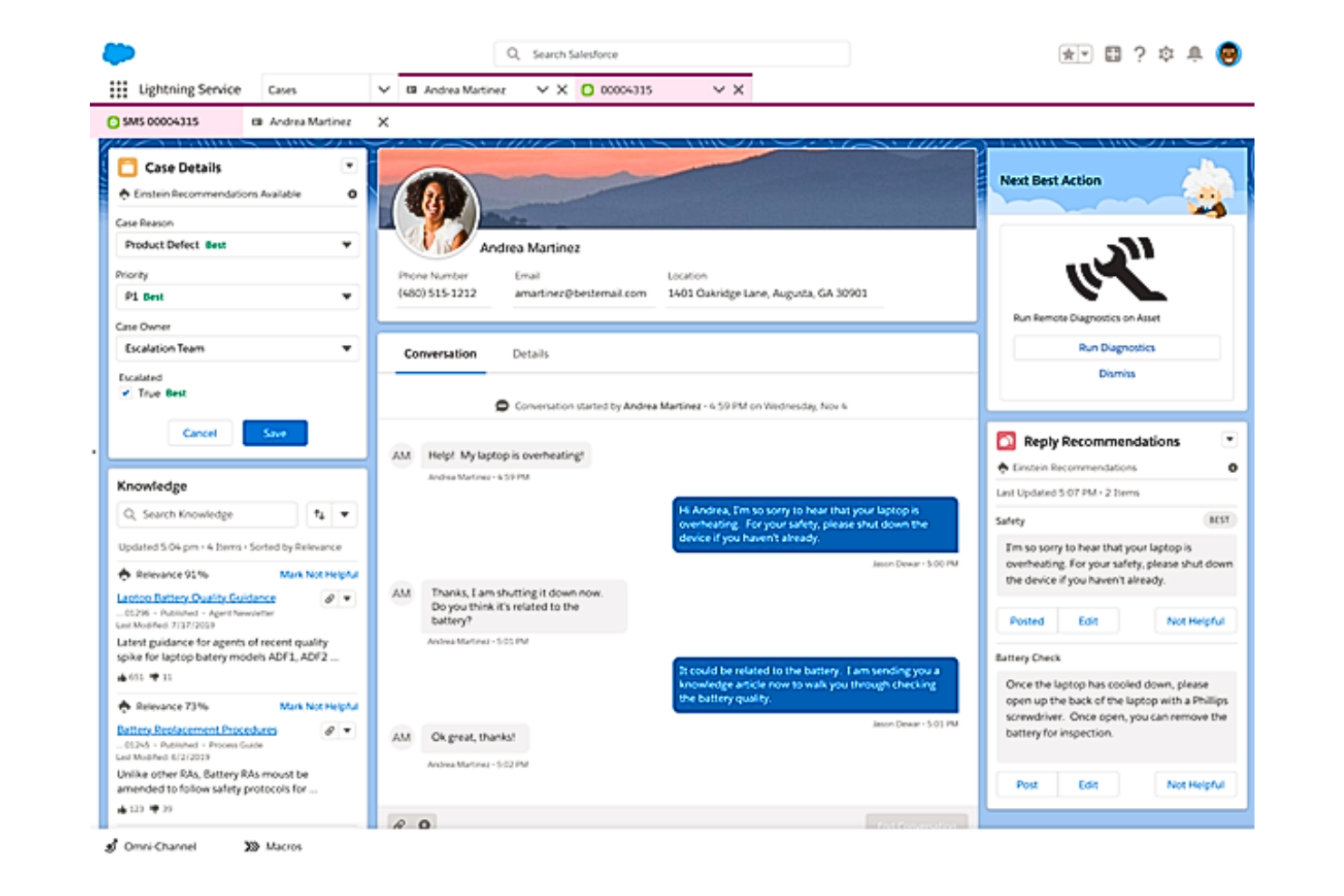Click the Reply Recommendations settings gear icon
The image size is (1344, 896).
(x=1232, y=468)
